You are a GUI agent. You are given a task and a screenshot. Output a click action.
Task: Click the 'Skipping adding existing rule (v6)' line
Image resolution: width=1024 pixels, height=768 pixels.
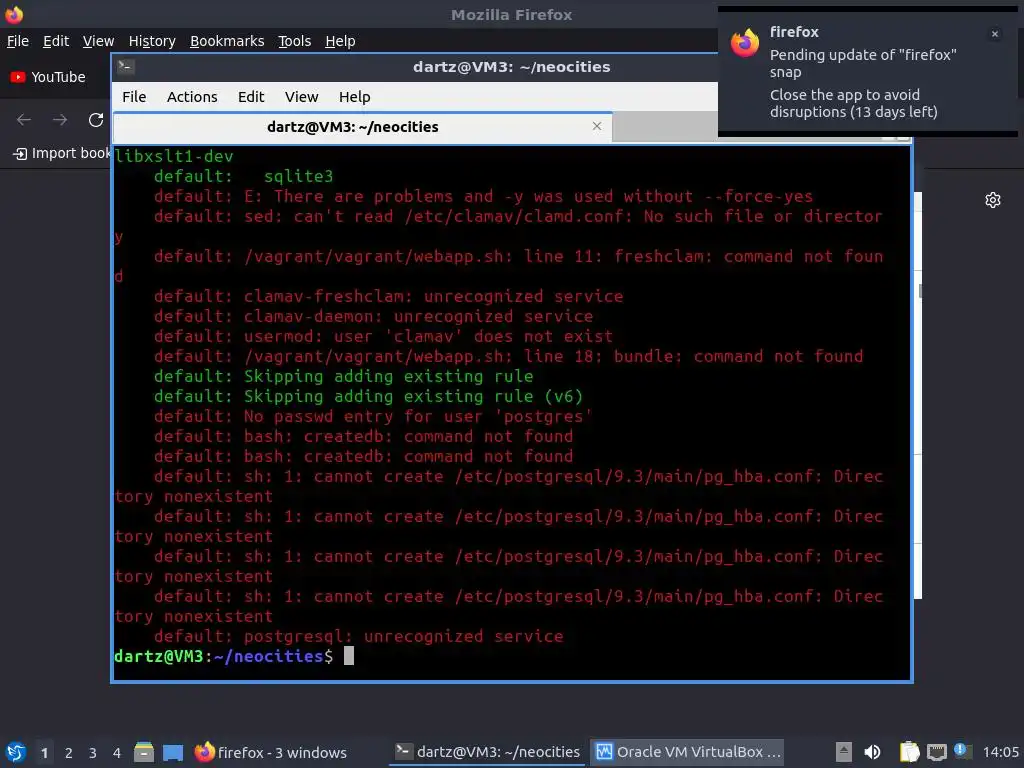click(x=368, y=396)
